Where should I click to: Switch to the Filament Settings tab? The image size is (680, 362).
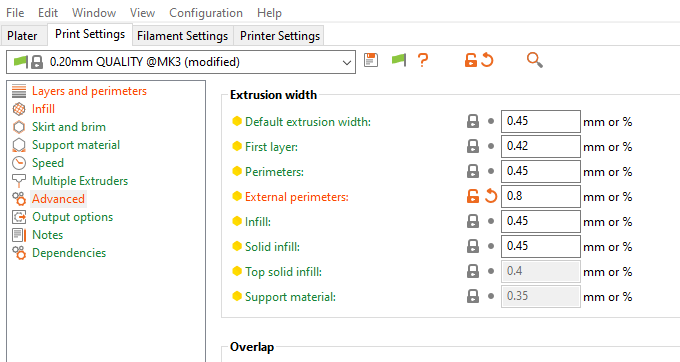click(x=183, y=36)
